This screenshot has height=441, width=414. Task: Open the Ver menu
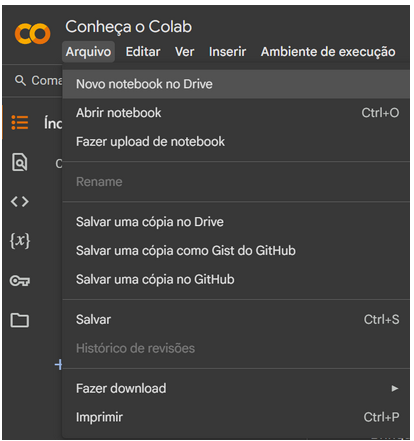[185, 52]
